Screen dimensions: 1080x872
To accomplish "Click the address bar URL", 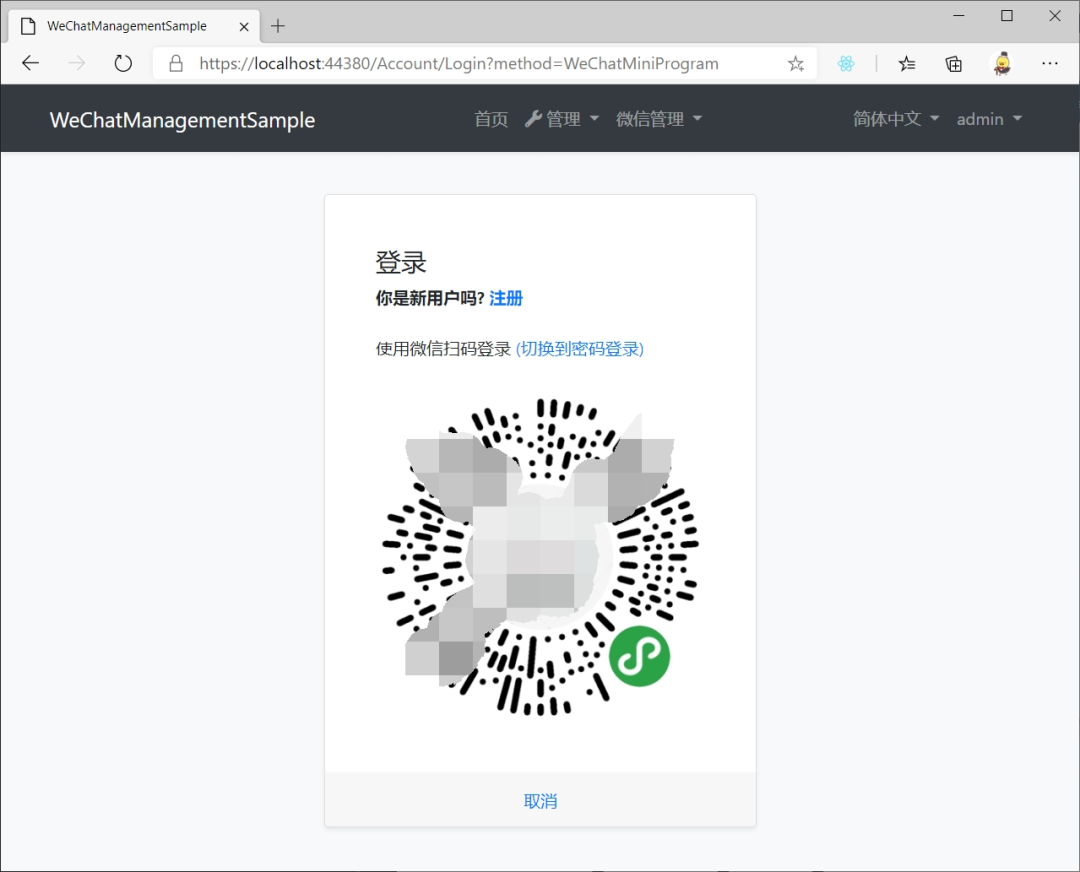I will [459, 63].
